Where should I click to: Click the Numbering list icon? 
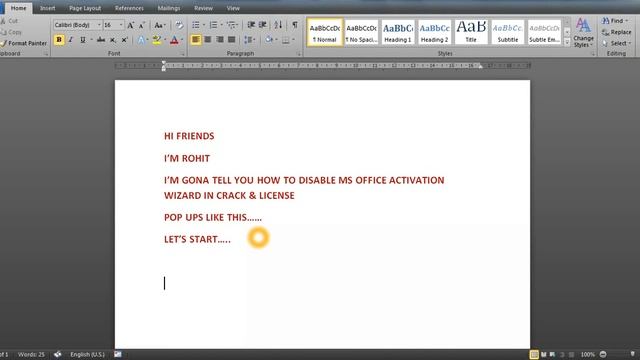(213, 25)
